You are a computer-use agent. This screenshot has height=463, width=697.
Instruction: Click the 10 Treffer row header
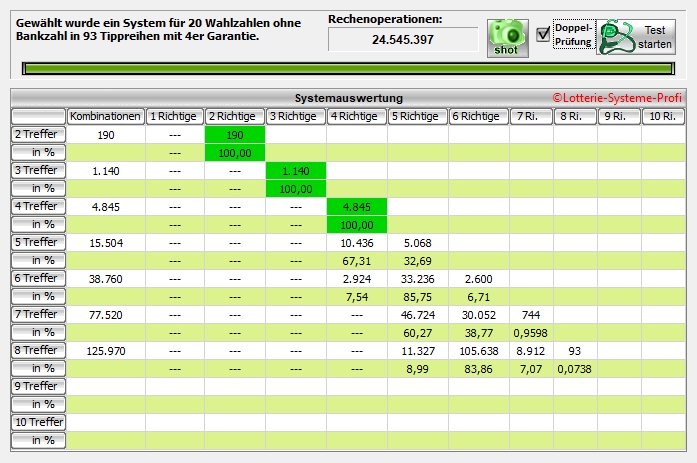pyautogui.click(x=38, y=422)
